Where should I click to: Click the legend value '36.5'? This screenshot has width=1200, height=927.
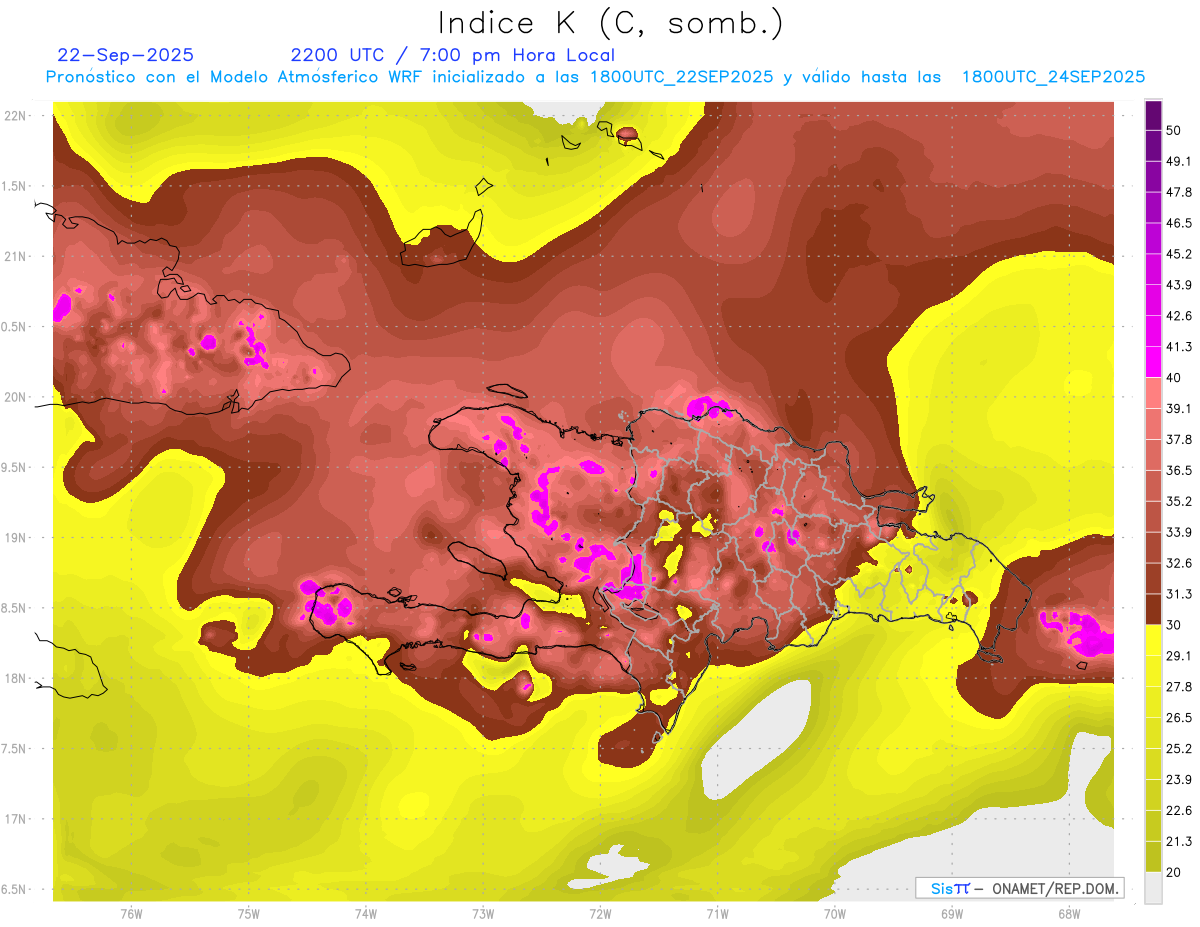click(x=1179, y=471)
